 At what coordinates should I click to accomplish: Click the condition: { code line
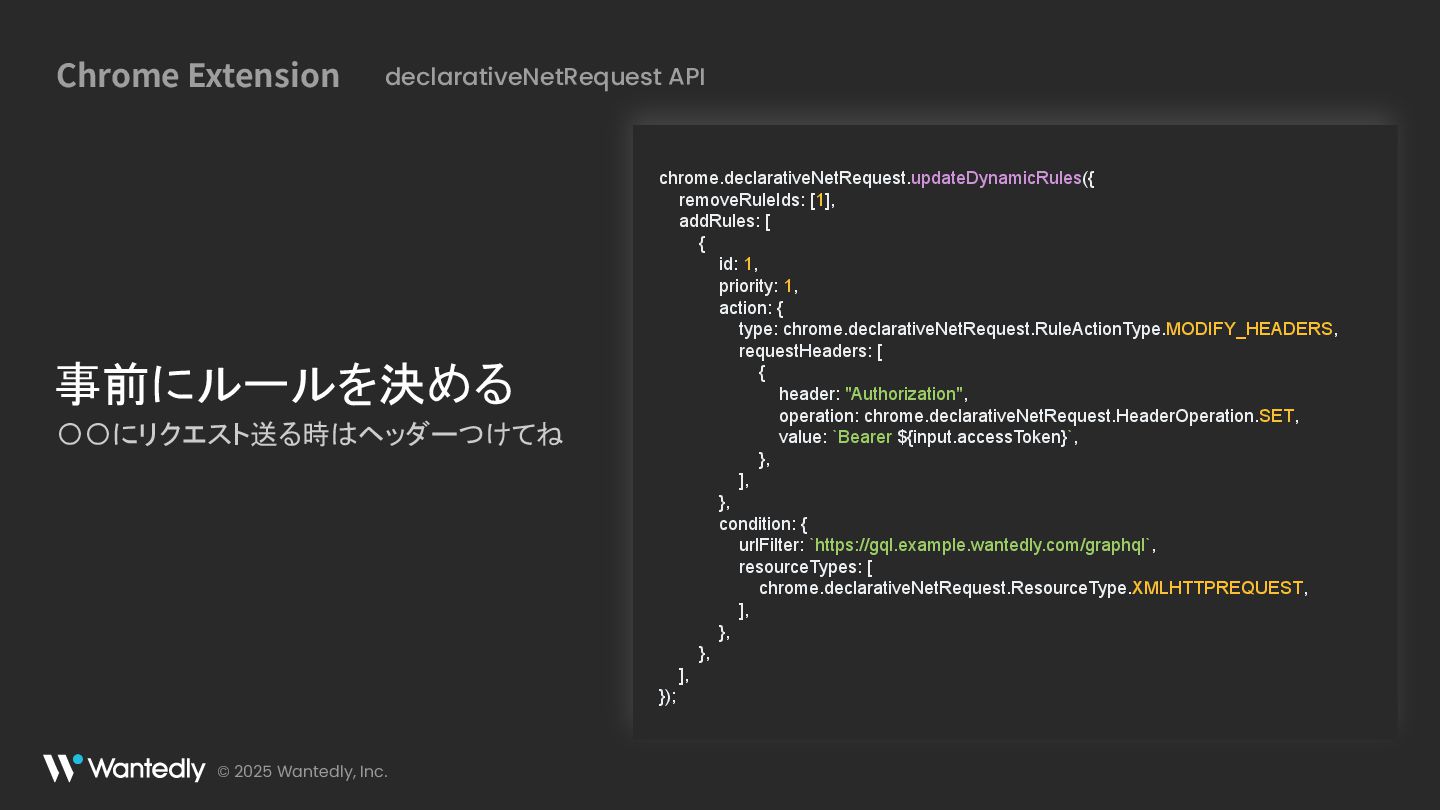(762, 524)
